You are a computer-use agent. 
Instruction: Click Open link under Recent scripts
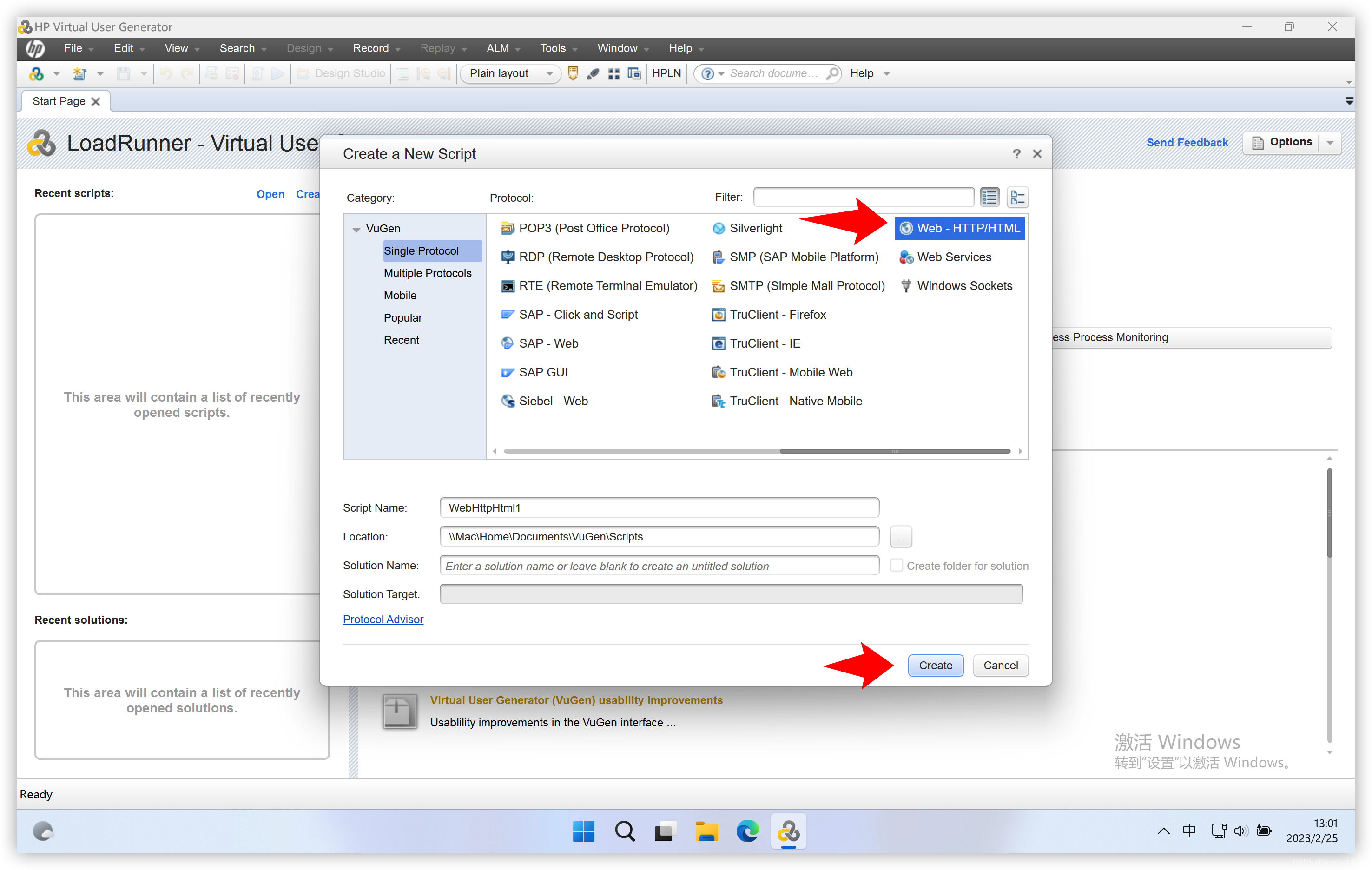click(270, 194)
